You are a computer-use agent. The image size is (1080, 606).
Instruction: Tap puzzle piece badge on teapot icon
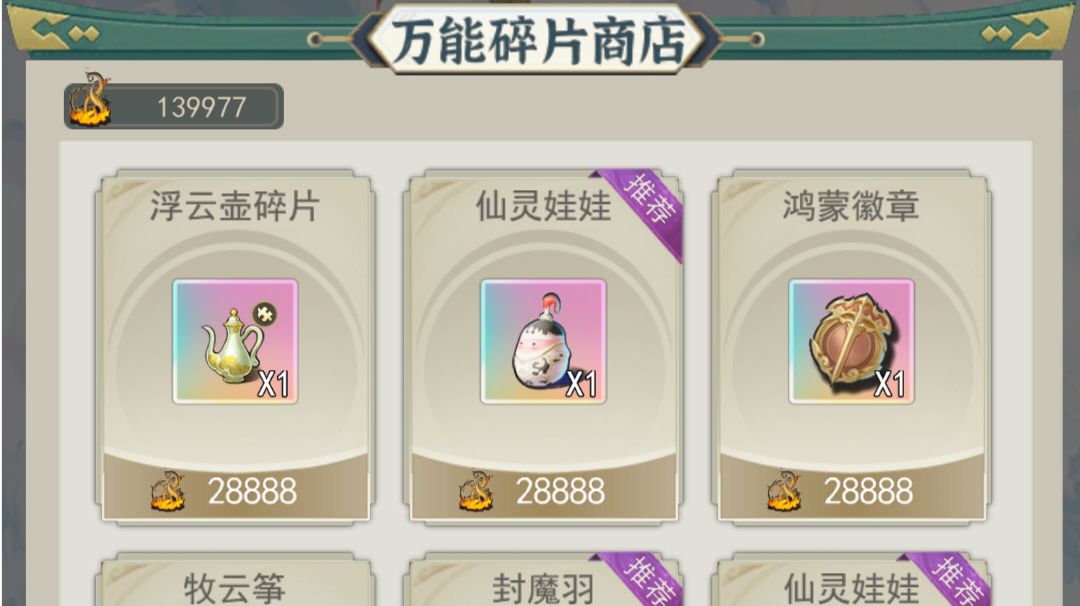(x=264, y=314)
